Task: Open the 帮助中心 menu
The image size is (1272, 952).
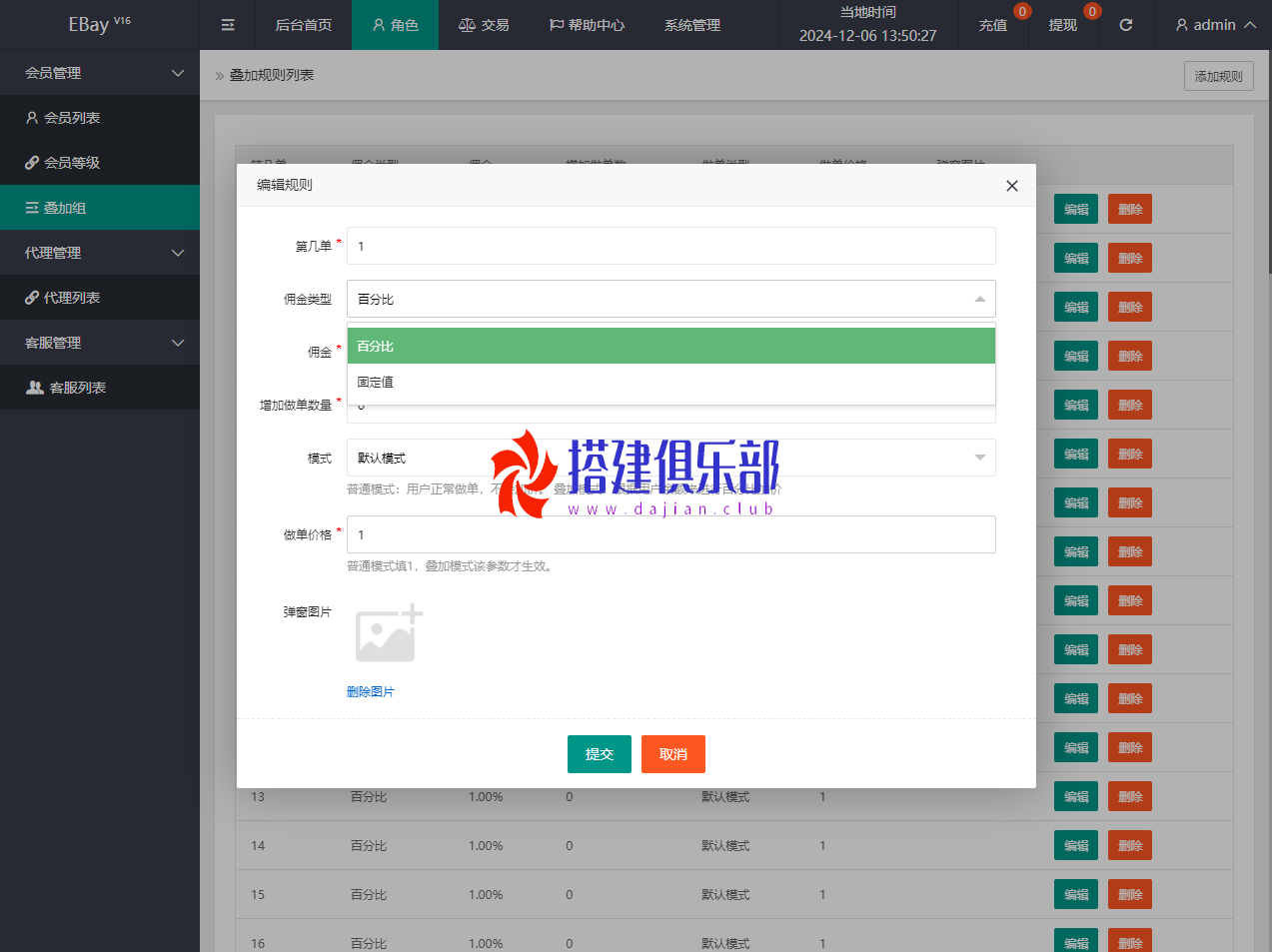Action: coord(587,25)
